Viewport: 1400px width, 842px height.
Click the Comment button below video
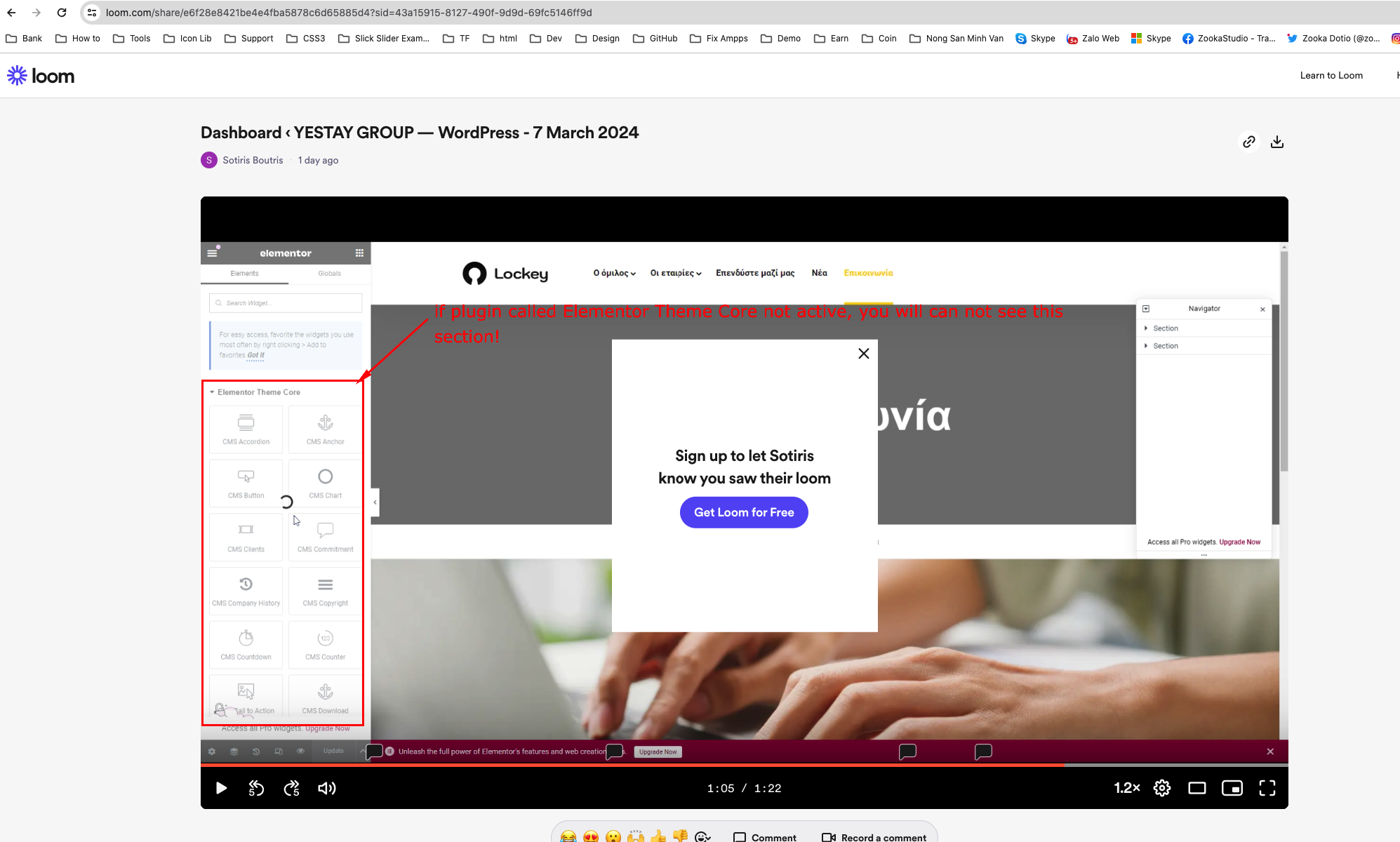click(x=765, y=837)
